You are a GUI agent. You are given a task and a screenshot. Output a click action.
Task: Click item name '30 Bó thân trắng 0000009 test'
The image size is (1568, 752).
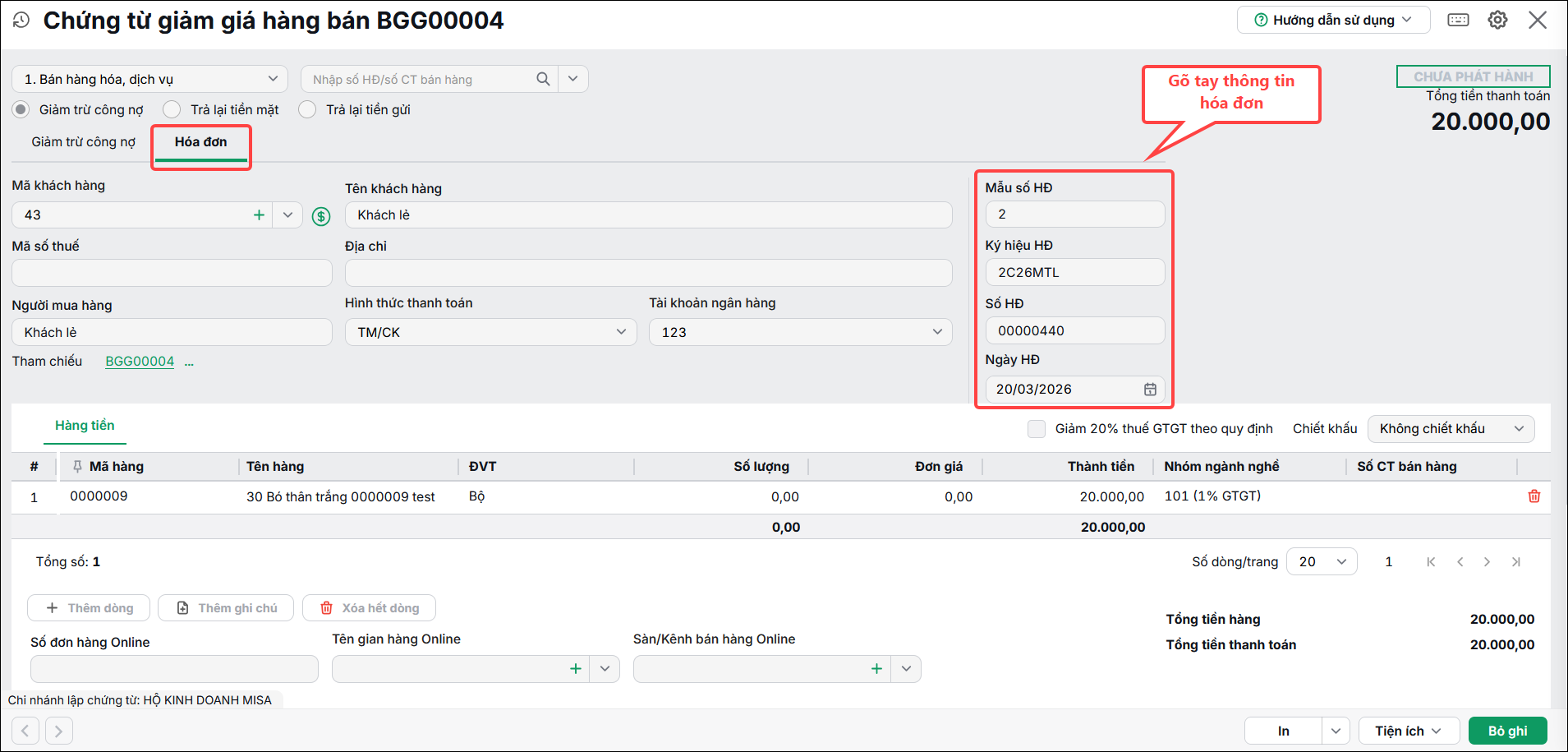click(341, 496)
